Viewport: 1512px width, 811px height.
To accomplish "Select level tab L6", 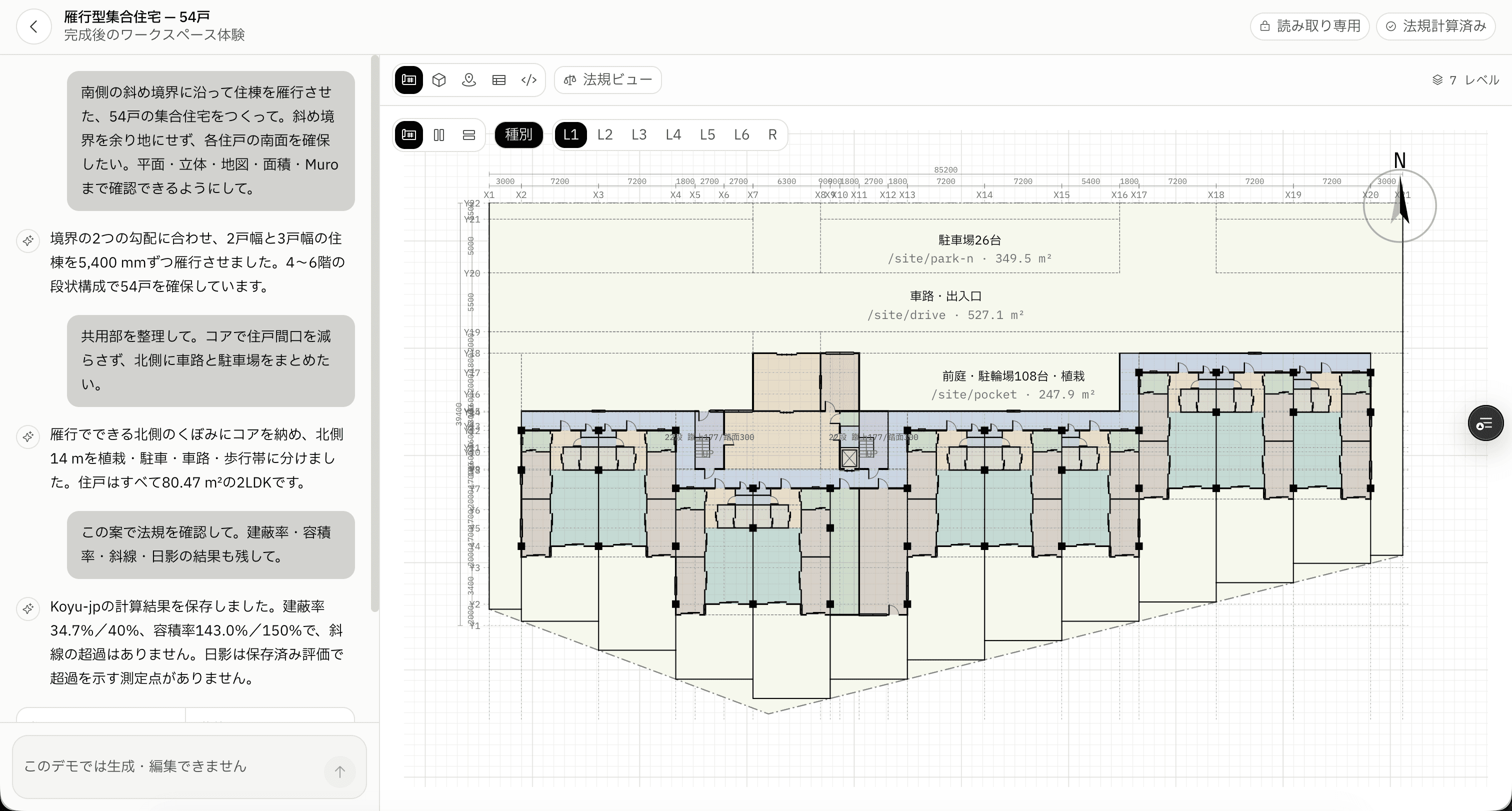I will click(741, 135).
